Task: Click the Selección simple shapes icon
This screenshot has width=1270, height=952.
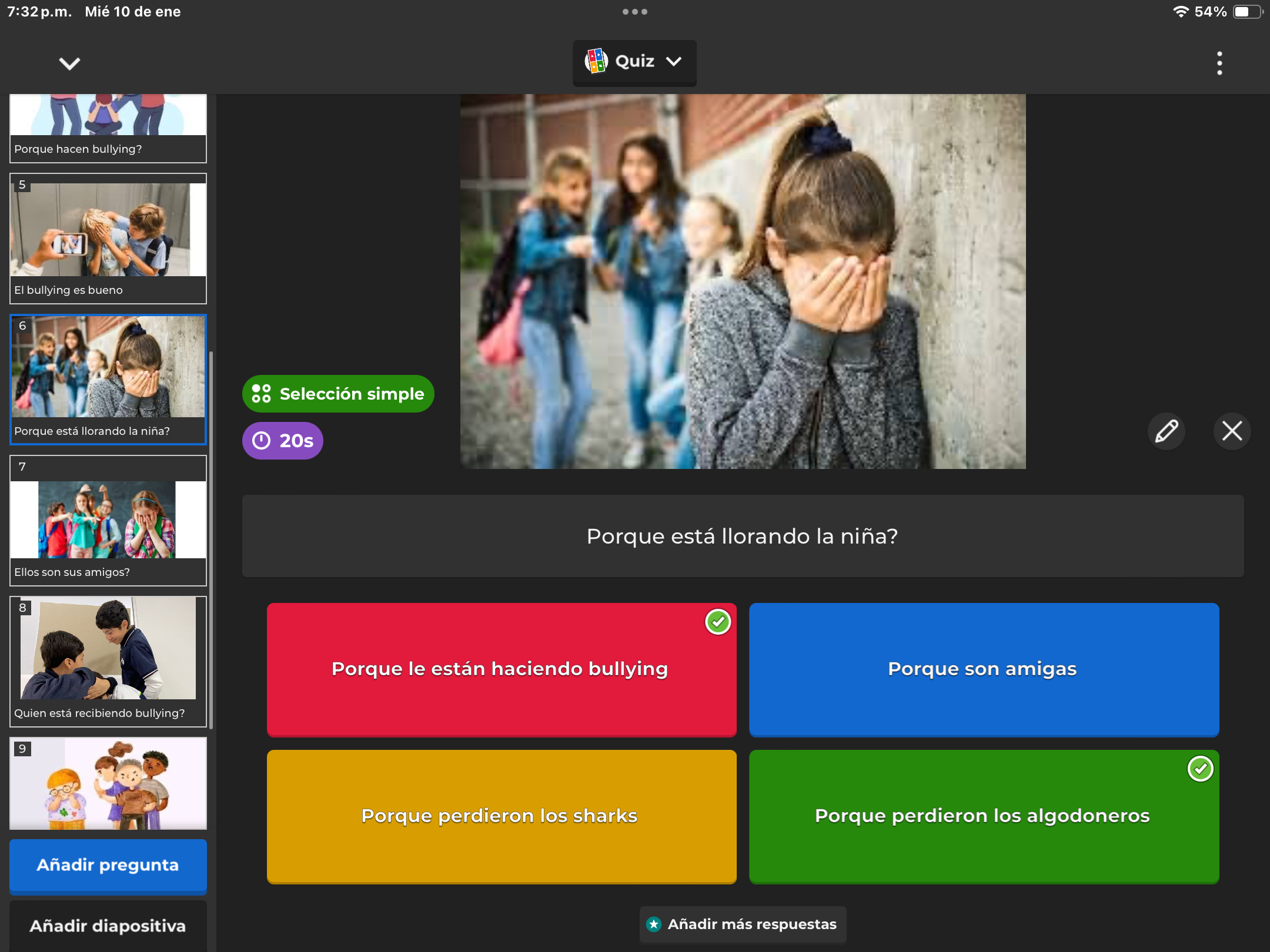Action: [261, 394]
